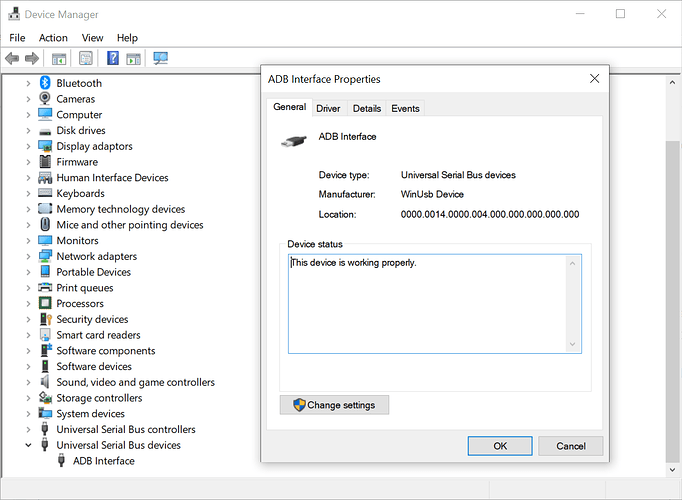Click OK in ADB Interface Properties
The image size is (682, 500).
[x=500, y=446]
